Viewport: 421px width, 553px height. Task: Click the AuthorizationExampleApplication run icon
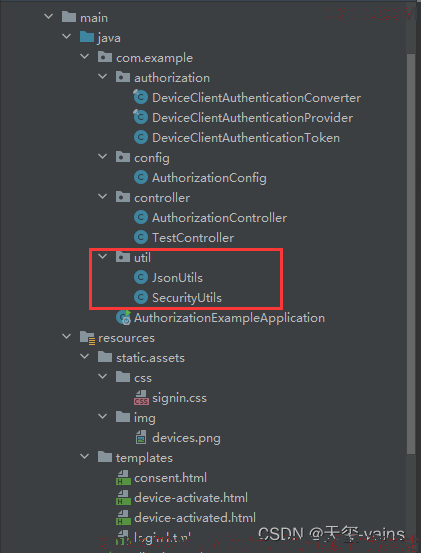click(x=123, y=318)
